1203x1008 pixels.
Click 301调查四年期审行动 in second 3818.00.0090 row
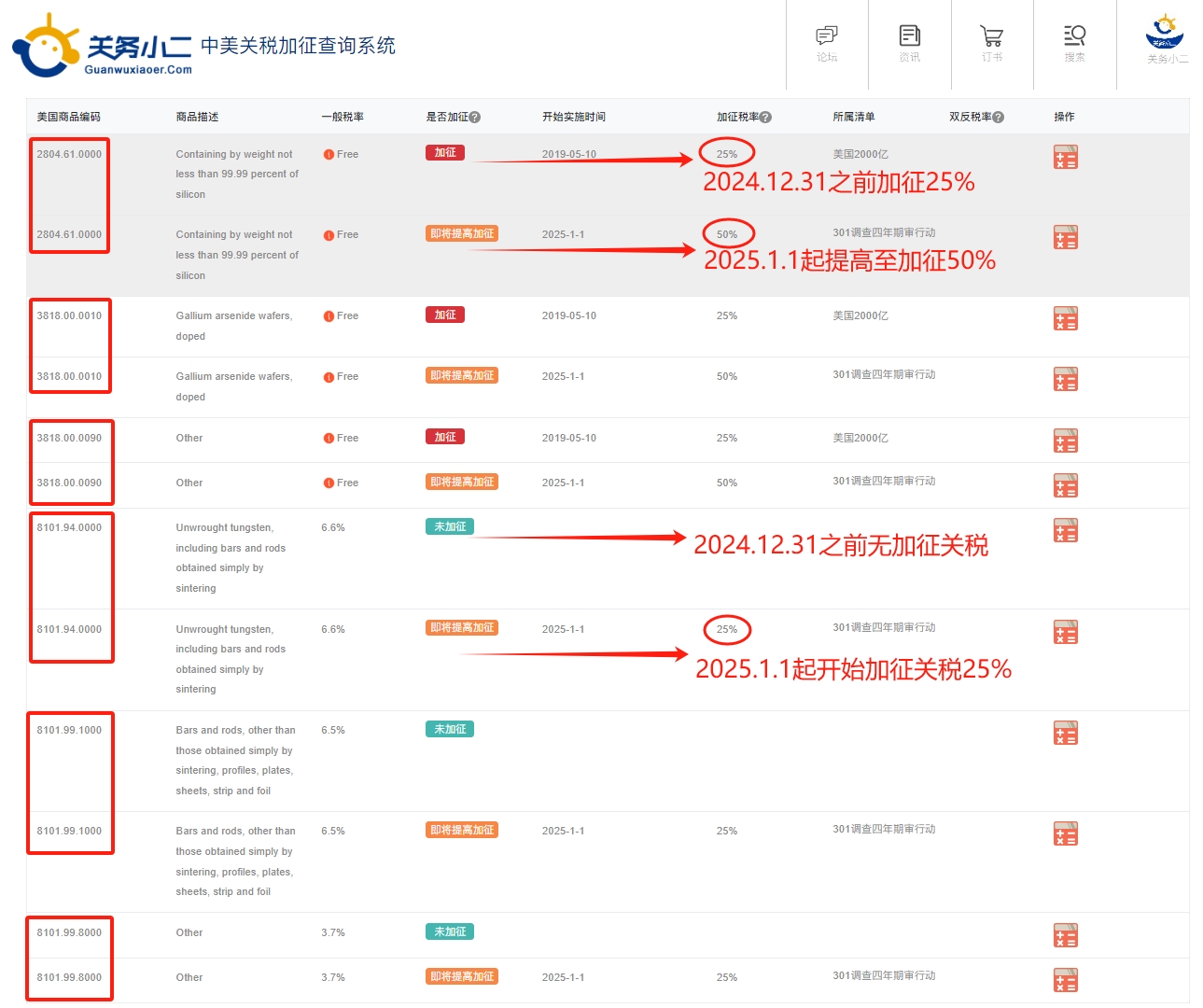(x=884, y=482)
